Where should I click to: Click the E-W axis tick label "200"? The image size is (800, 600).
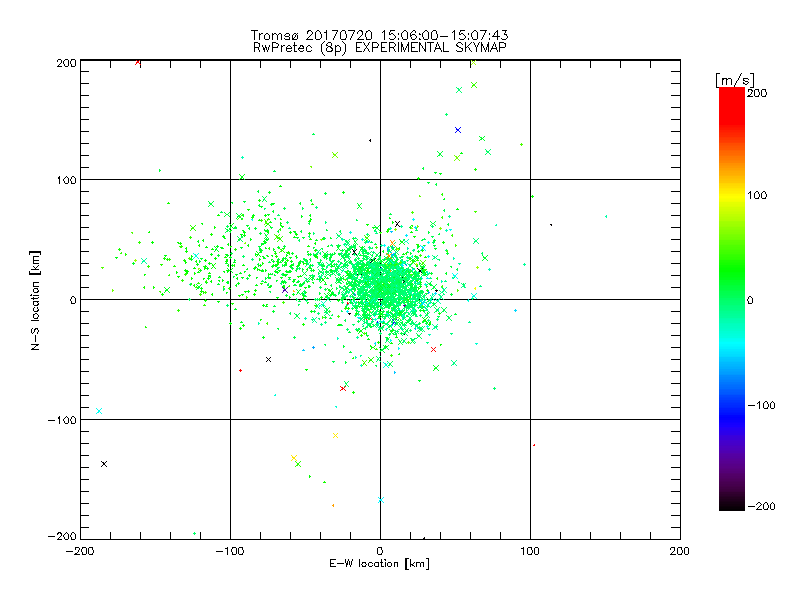tap(680, 551)
